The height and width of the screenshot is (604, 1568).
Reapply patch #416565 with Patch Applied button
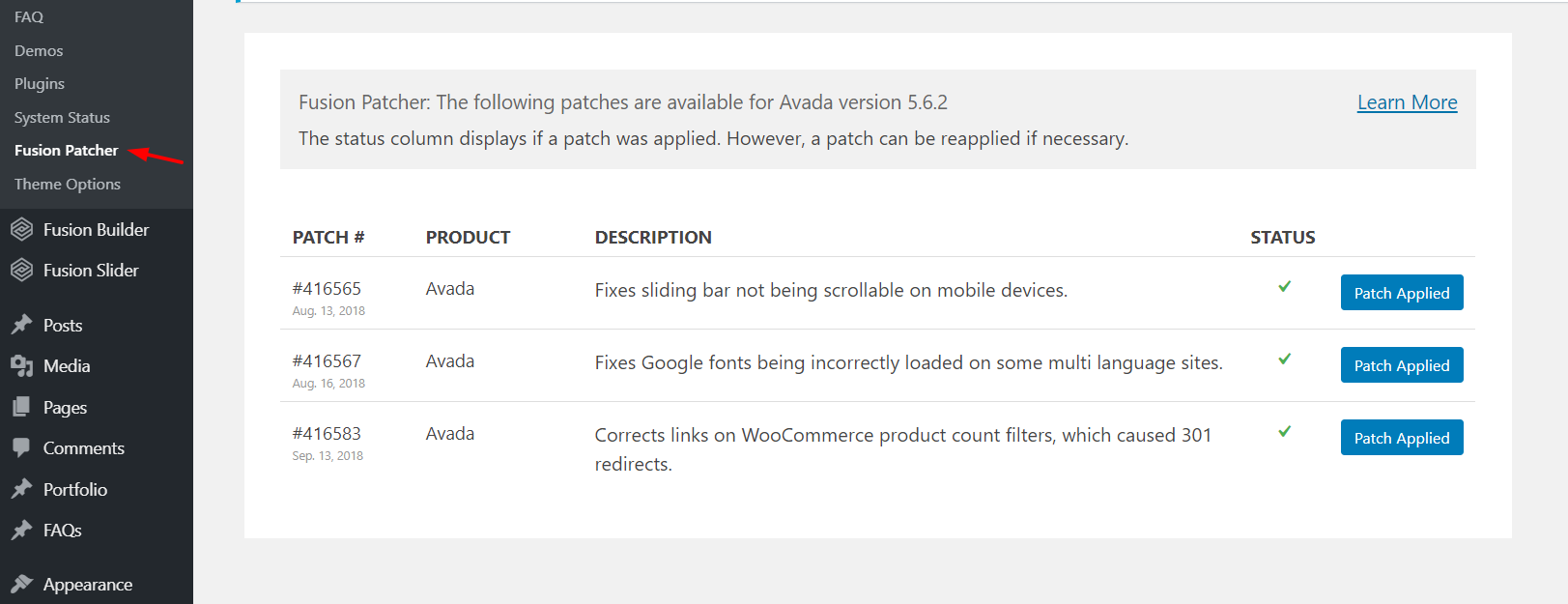click(x=1402, y=293)
